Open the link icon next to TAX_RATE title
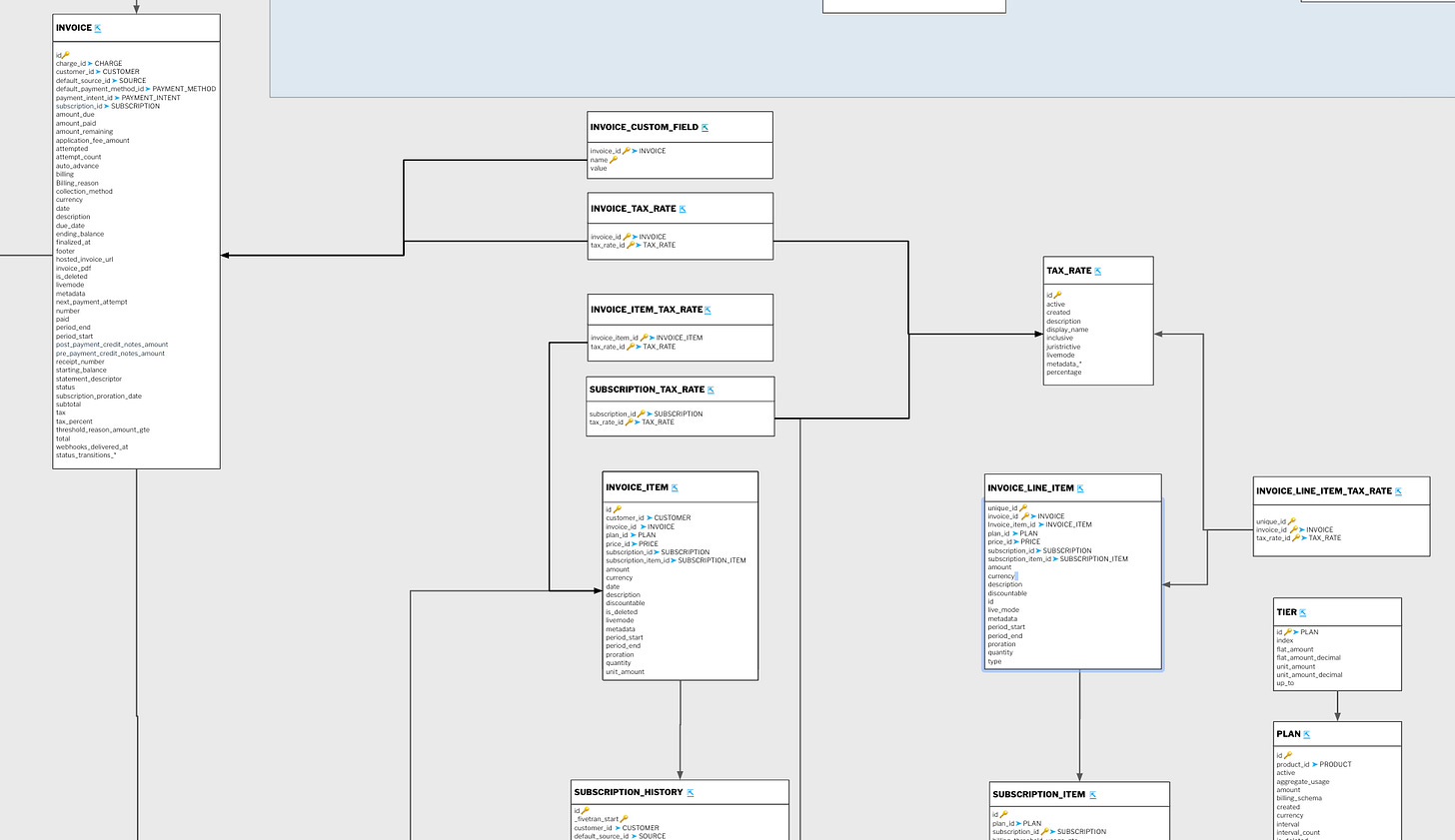The height and width of the screenshot is (840, 1455). pos(1098,272)
